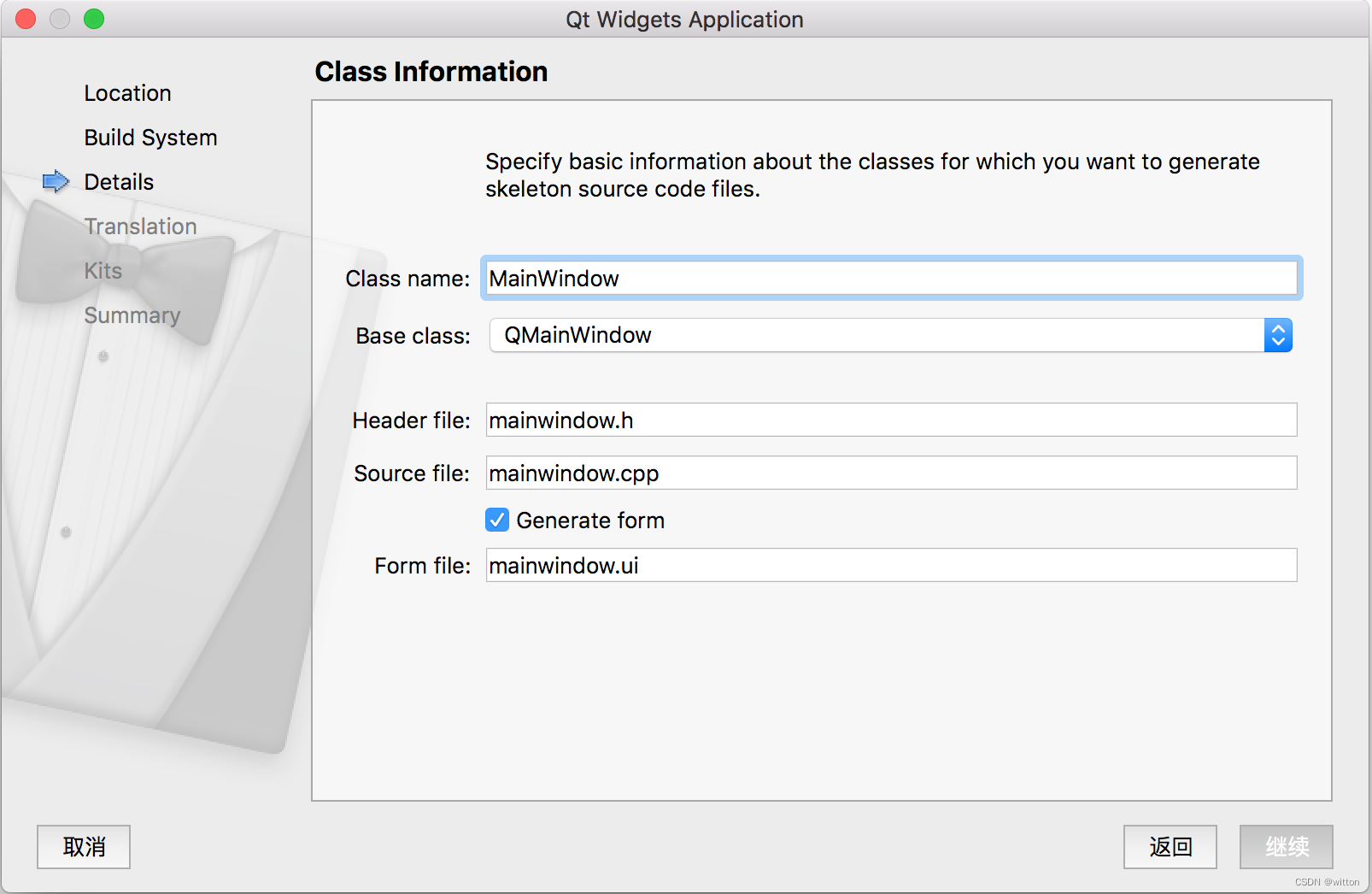Viewport: 1372px width, 894px height.
Task: Click the Generate form label text
Action: (x=590, y=521)
